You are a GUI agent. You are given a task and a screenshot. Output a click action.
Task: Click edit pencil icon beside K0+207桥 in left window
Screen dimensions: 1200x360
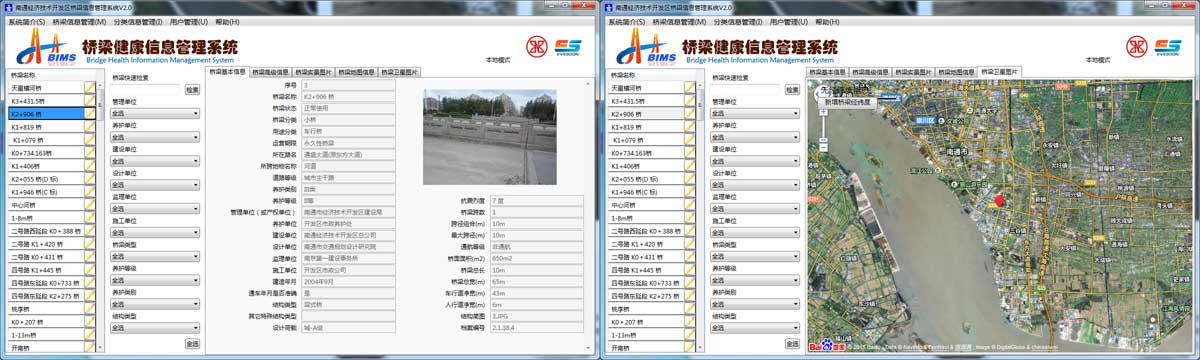[90, 322]
